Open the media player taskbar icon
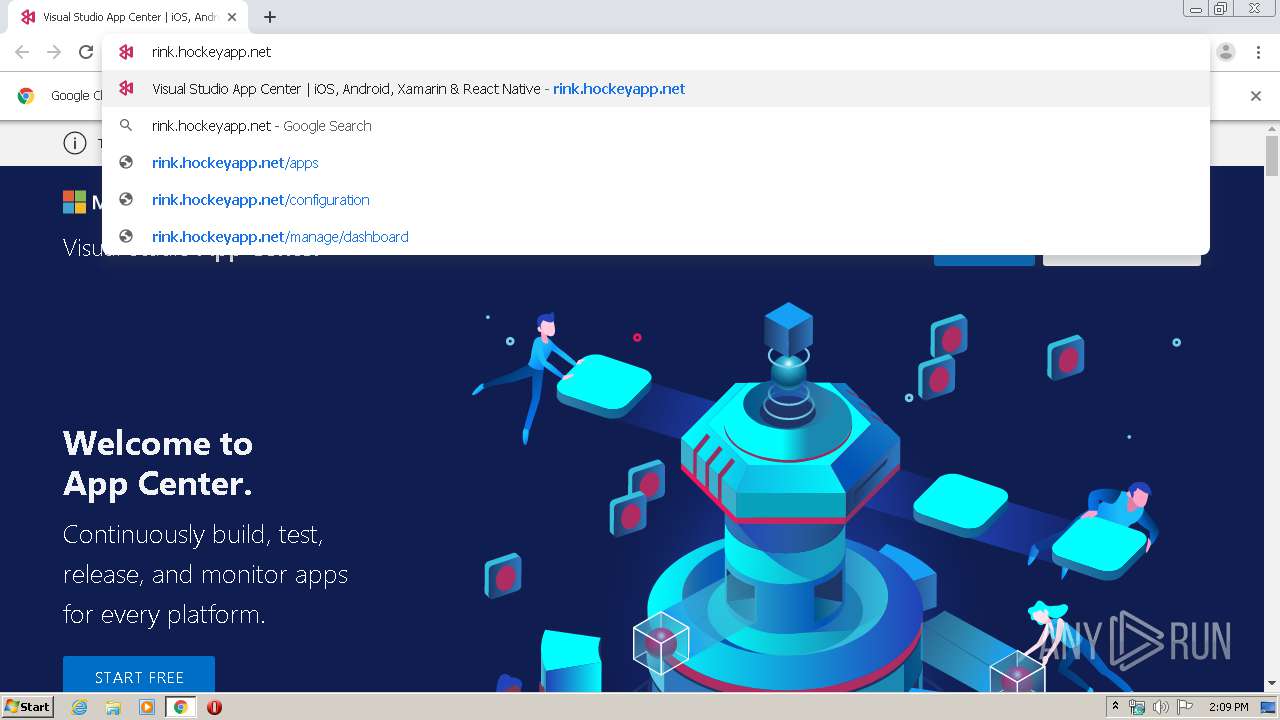The width and height of the screenshot is (1280, 720). click(147, 707)
